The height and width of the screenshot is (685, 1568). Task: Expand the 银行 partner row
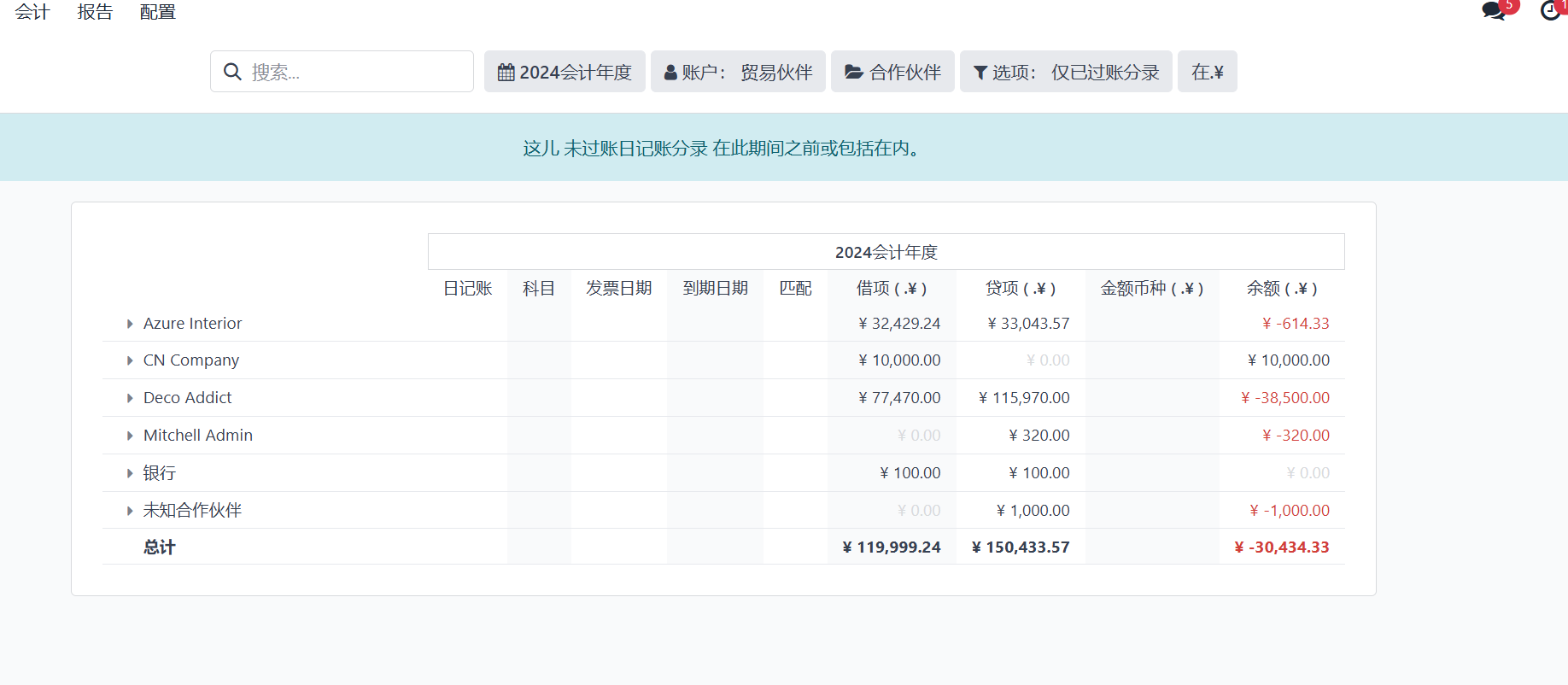(130, 473)
